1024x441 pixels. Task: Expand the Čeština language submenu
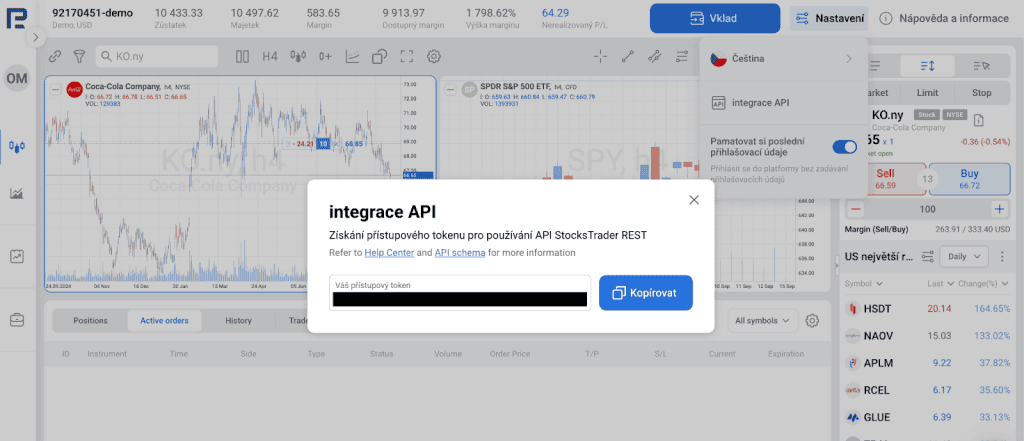coord(783,59)
